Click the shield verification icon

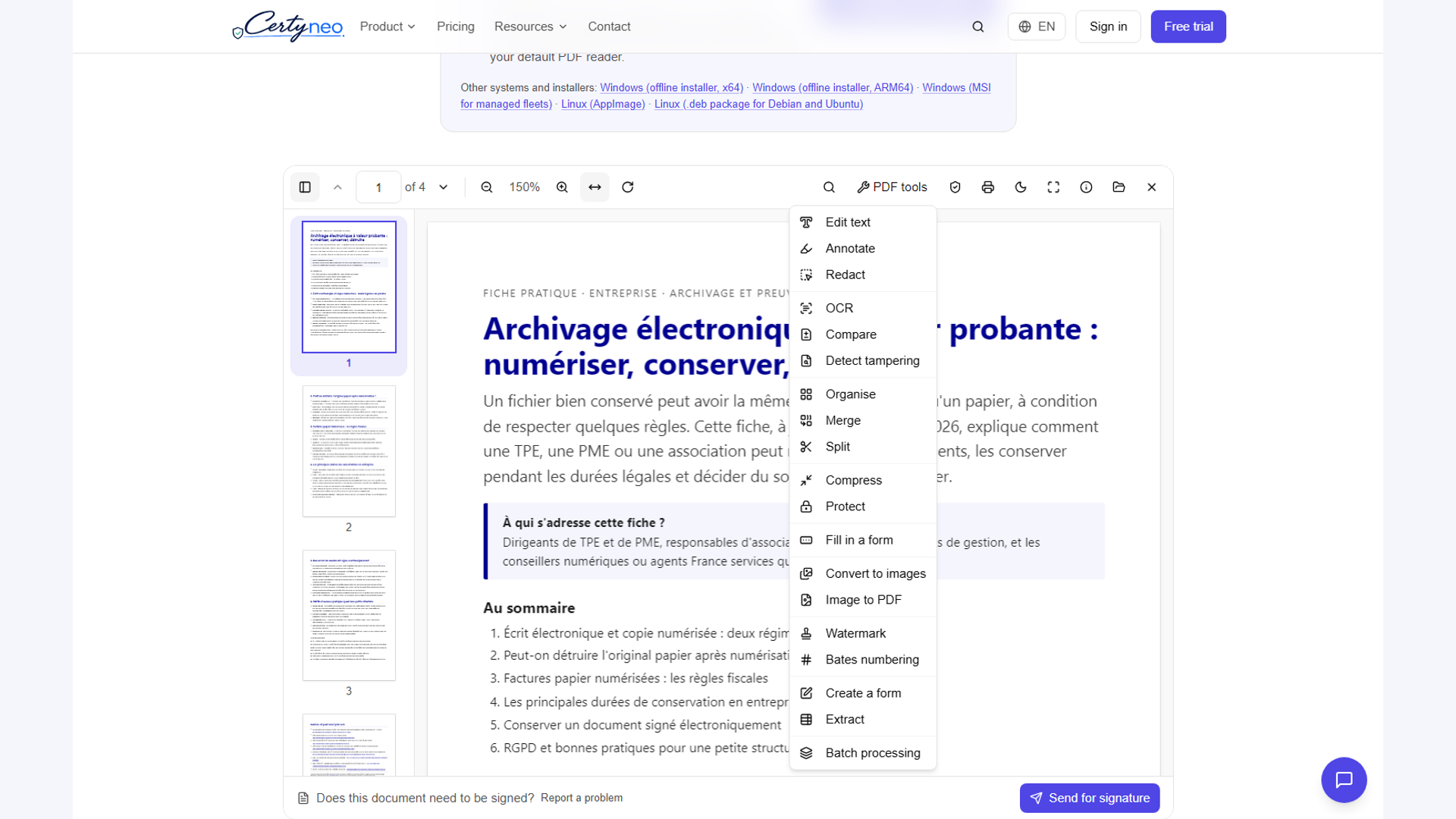click(955, 187)
